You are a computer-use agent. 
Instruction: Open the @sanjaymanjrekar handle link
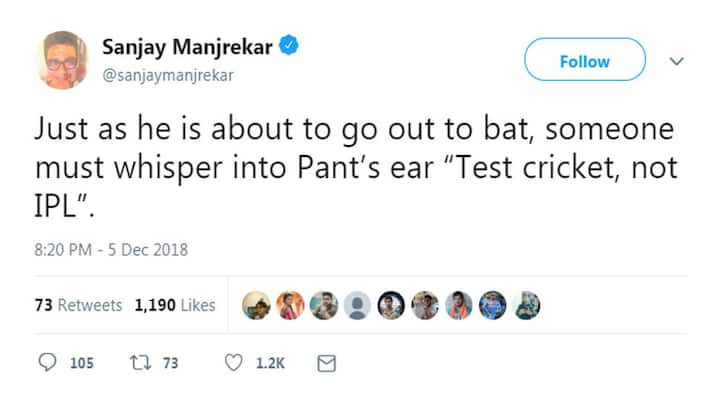coord(168,75)
